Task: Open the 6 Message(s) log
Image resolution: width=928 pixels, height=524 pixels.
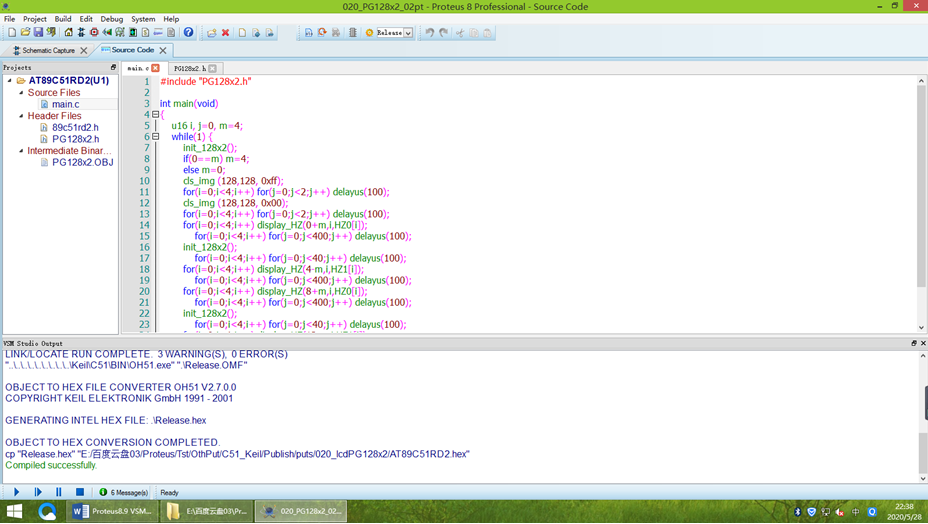Action: pos(123,493)
